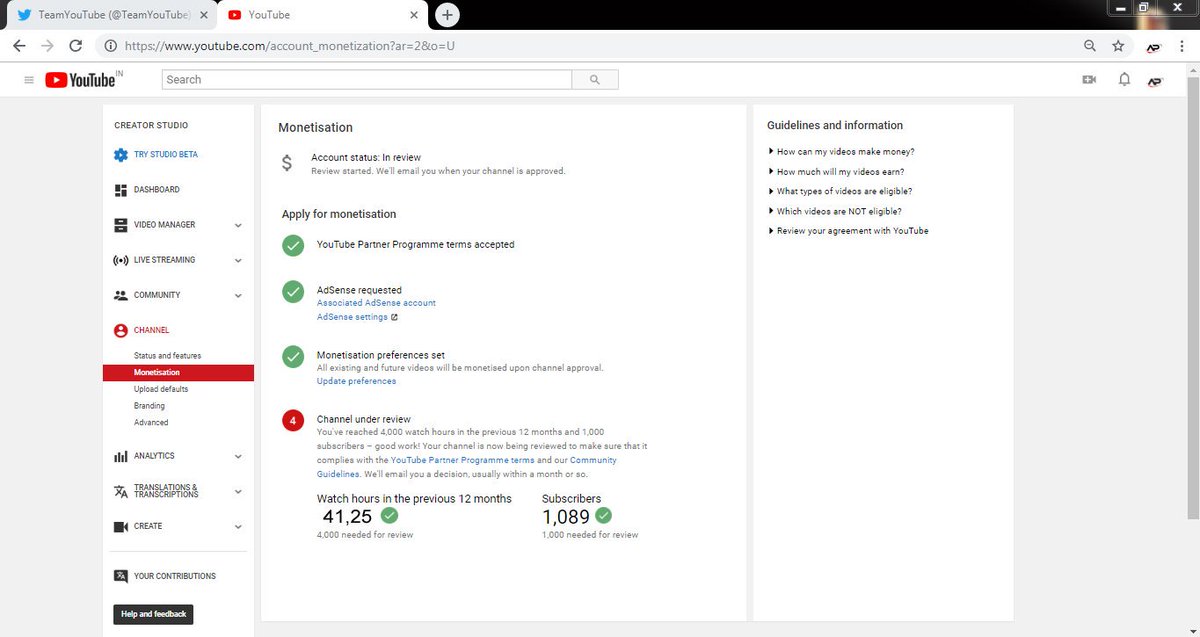Click the green check beside Monetisation preferences set
The height and width of the screenshot is (637, 1200).
coord(293,356)
